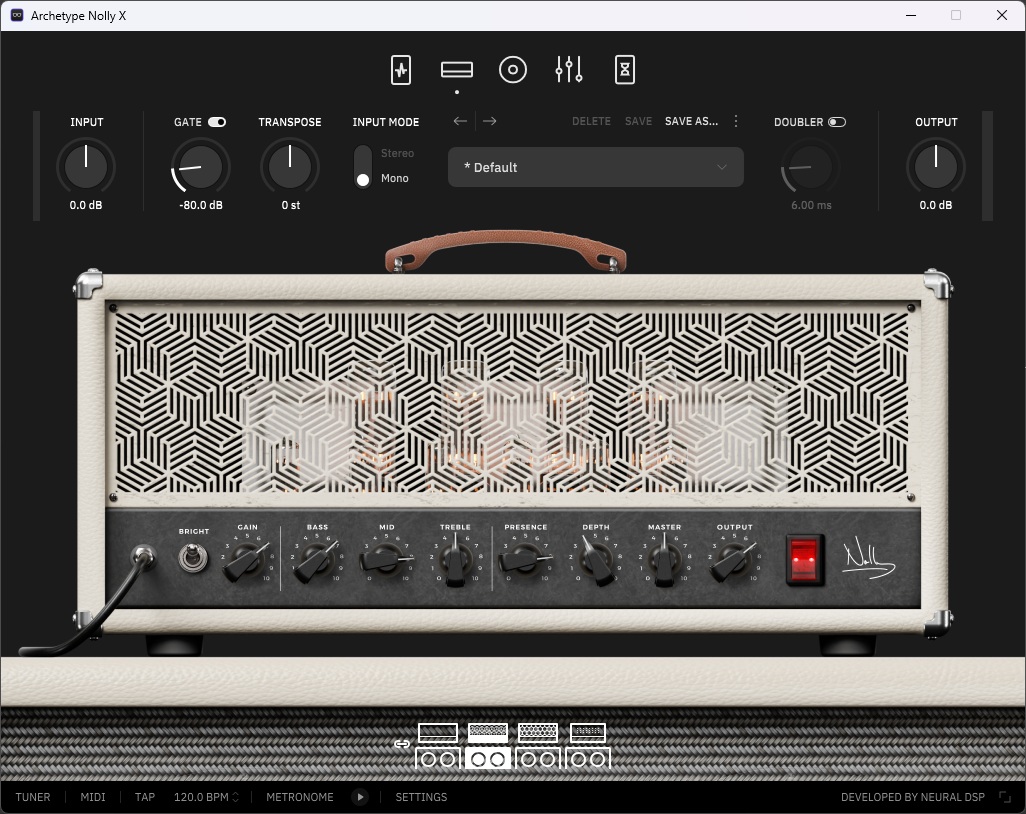Minimize the Archetype Nolly X window

(x=911, y=15)
